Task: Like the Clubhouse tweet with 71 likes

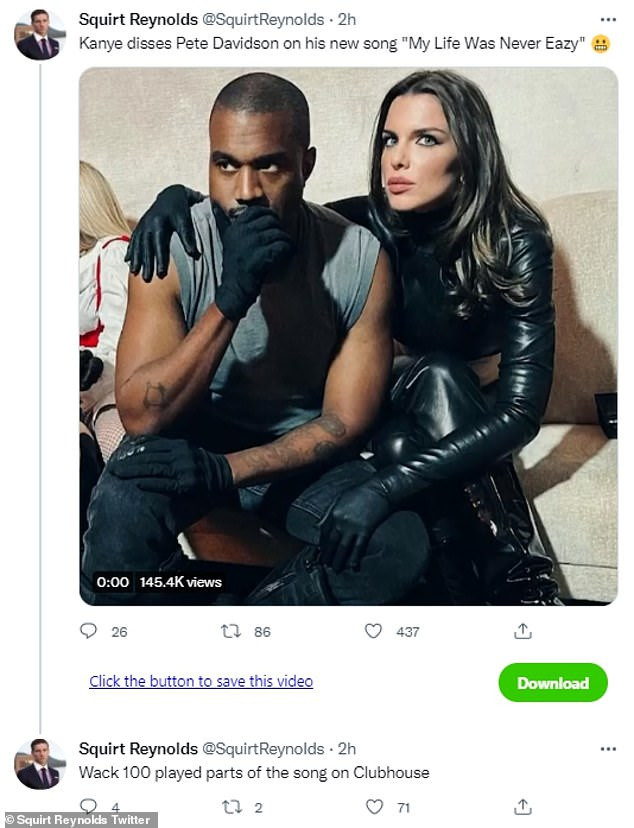Action: pyautogui.click(x=373, y=806)
